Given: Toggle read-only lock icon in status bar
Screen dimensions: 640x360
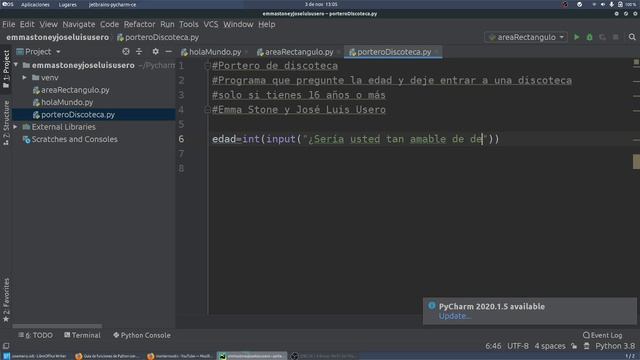Looking at the screenshot, I should pos(574,346).
